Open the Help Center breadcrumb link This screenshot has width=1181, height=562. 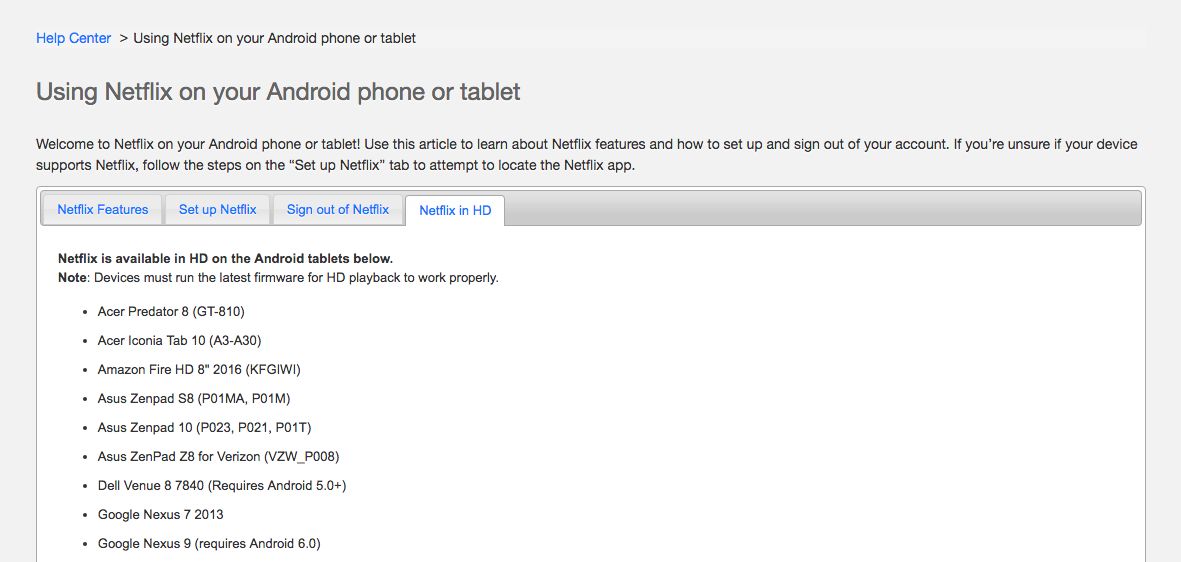73,38
